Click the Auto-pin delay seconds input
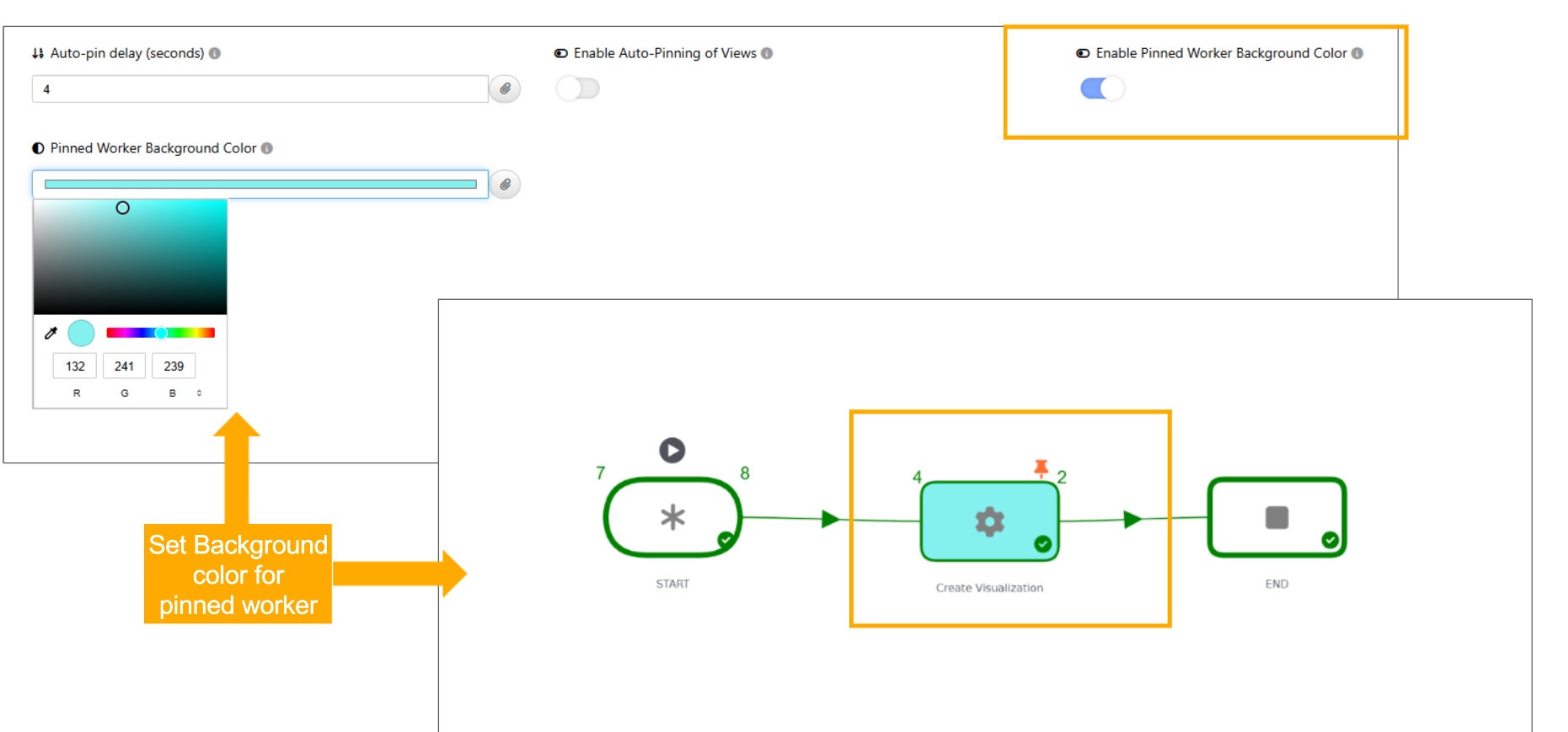The height and width of the screenshot is (732, 1568). pyautogui.click(x=260, y=88)
